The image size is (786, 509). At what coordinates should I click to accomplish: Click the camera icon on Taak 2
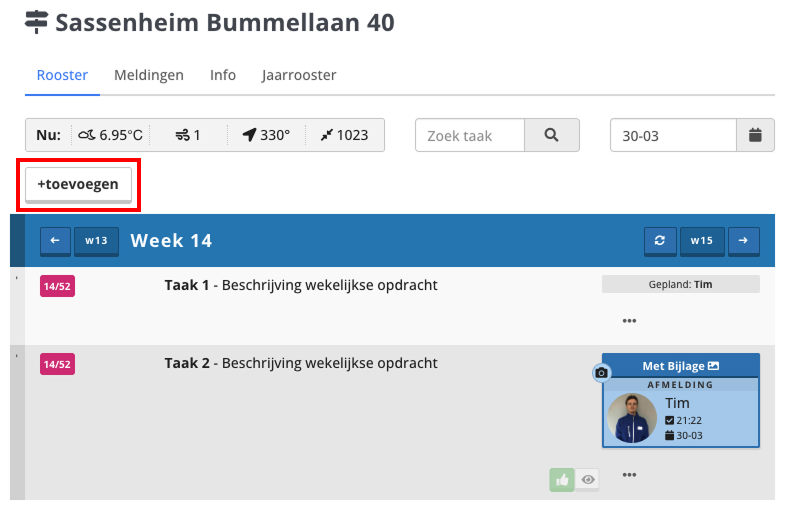click(x=601, y=373)
